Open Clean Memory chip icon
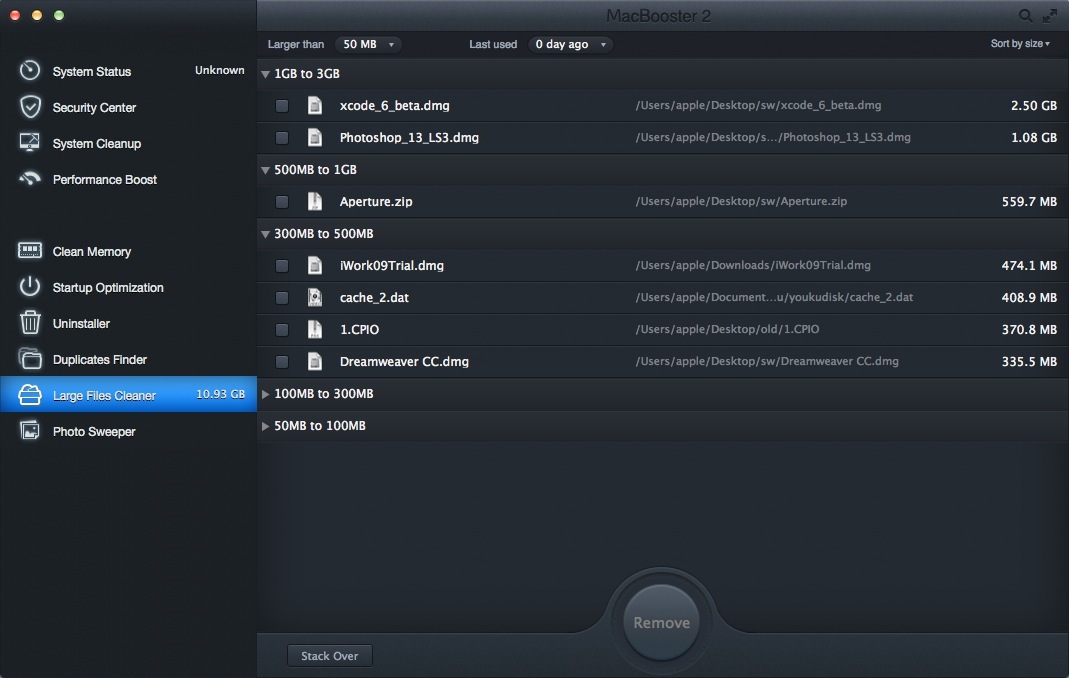 pyautogui.click(x=30, y=251)
